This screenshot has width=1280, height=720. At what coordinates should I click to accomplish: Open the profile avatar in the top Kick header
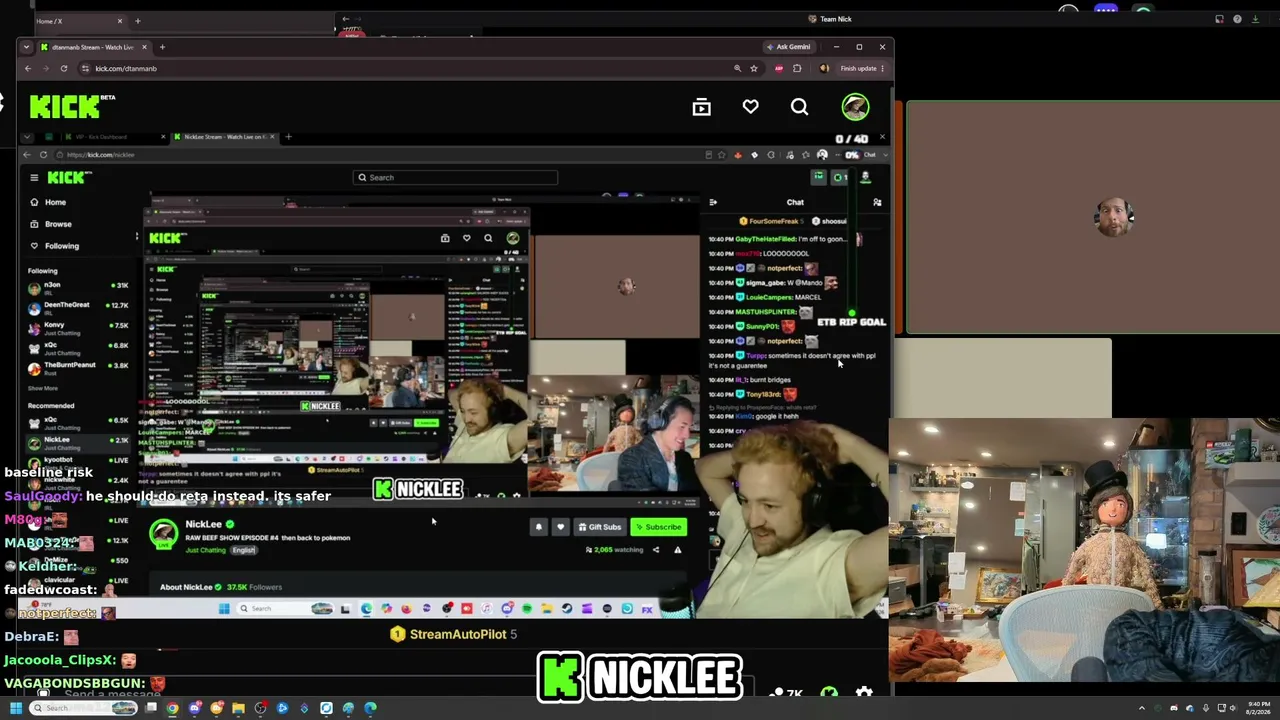[x=855, y=107]
